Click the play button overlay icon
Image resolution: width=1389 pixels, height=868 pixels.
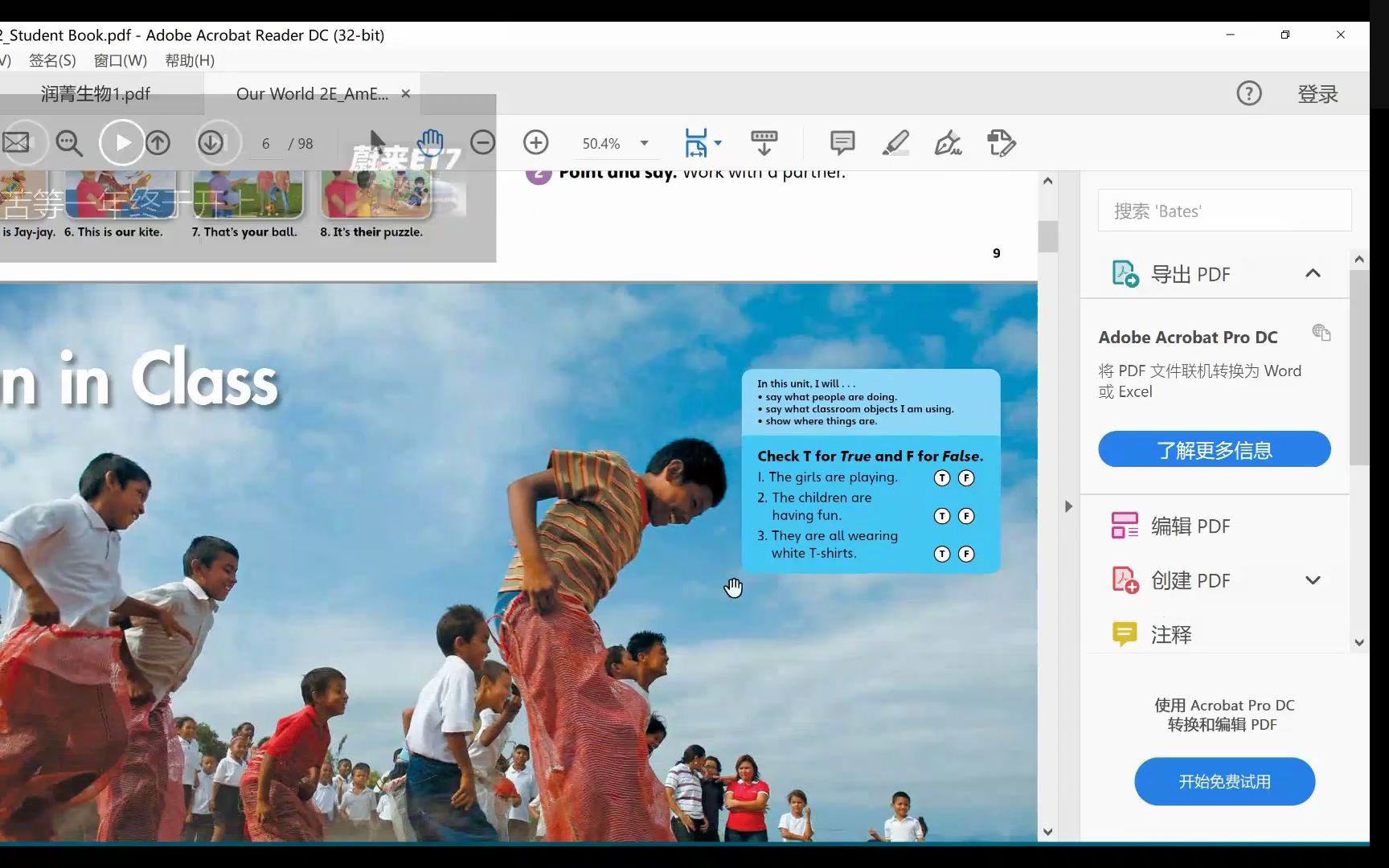click(x=122, y=143)
